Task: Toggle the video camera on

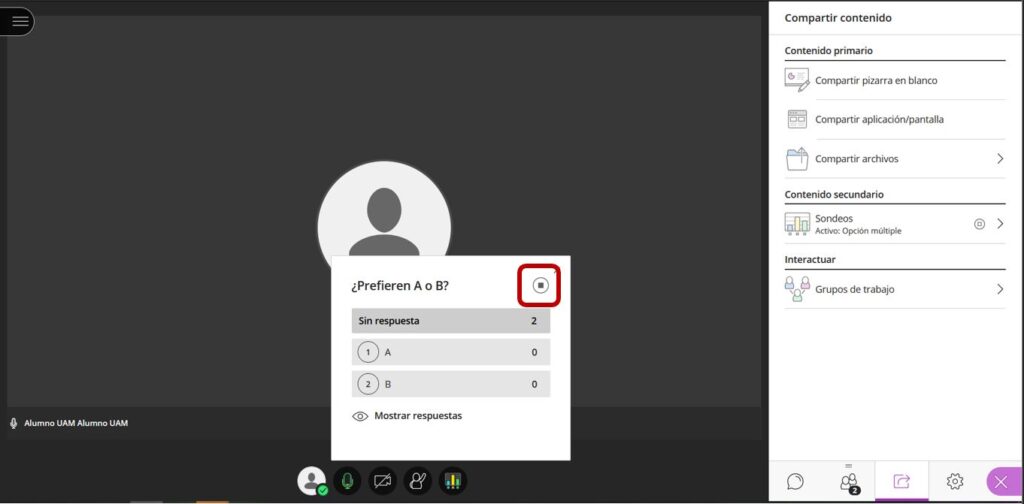Action: [383, 481]
